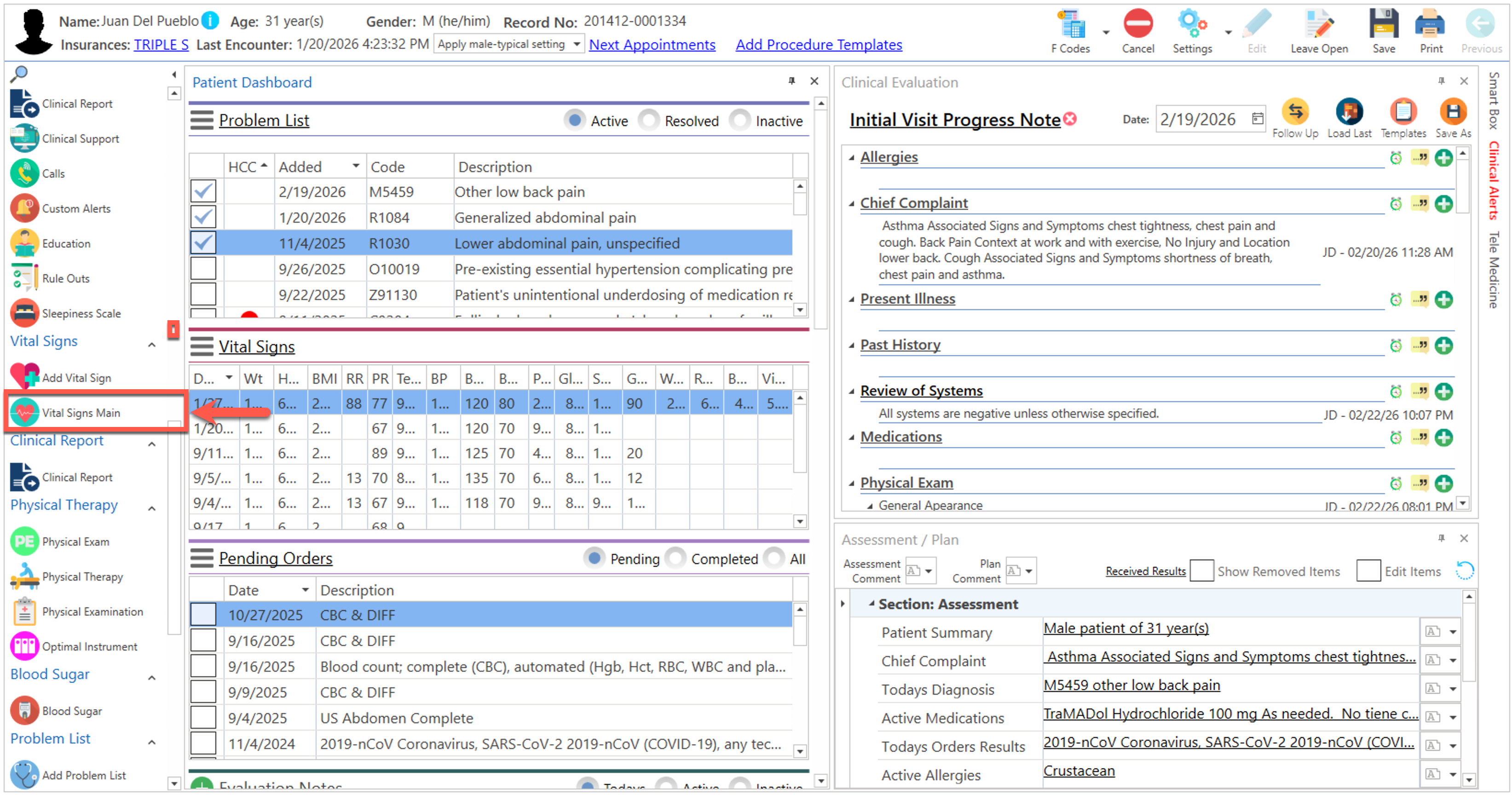Open the Assessment Comment dropdown

click(x=928, y=571)
